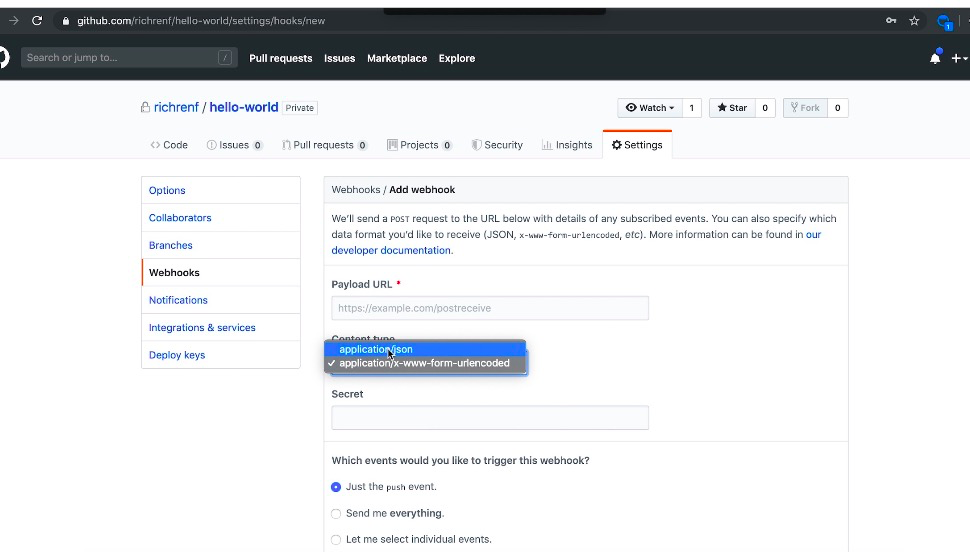Select Deploy keys in settings sidebar

coord(221,355)
